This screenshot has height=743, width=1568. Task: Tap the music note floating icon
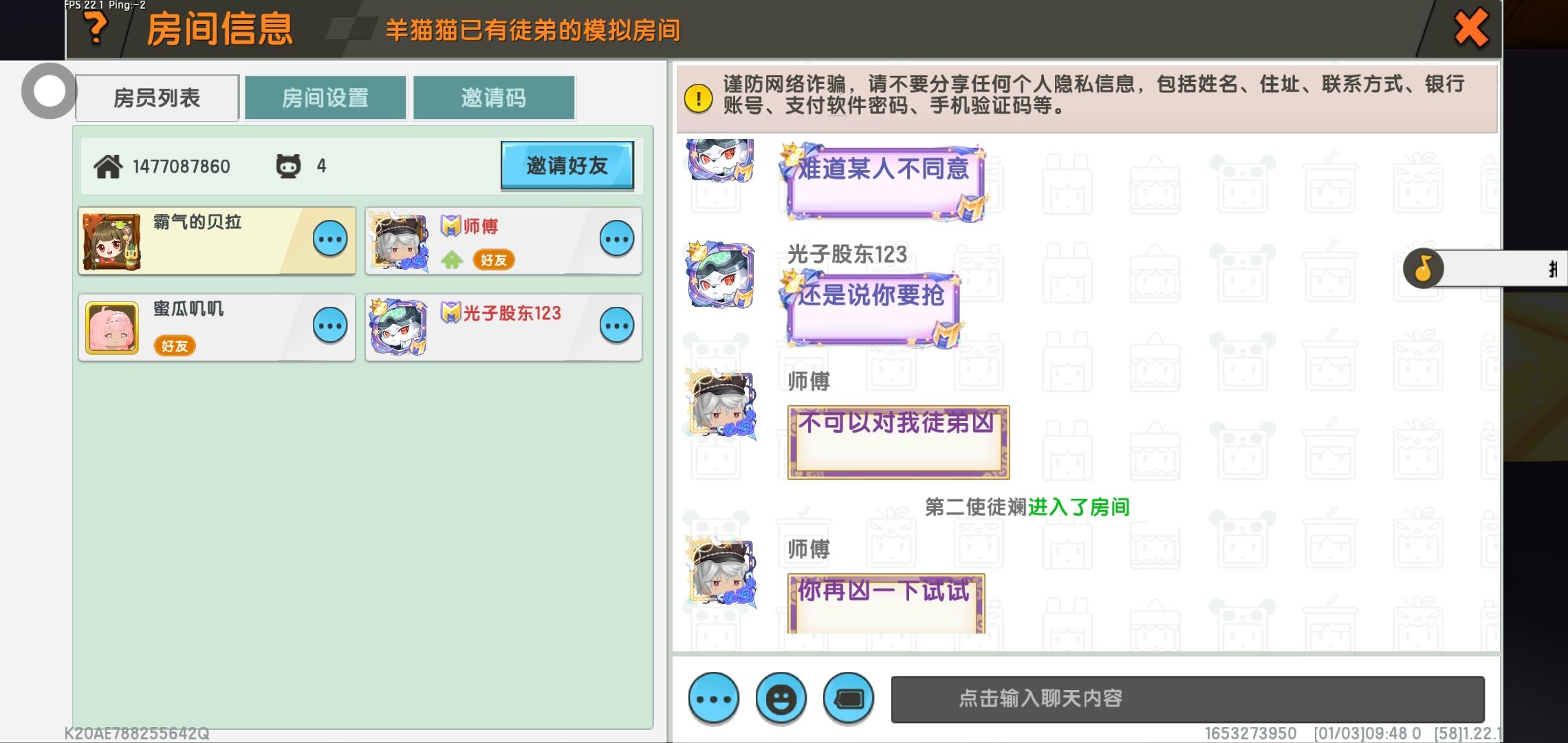click(x=1423, y=268)
